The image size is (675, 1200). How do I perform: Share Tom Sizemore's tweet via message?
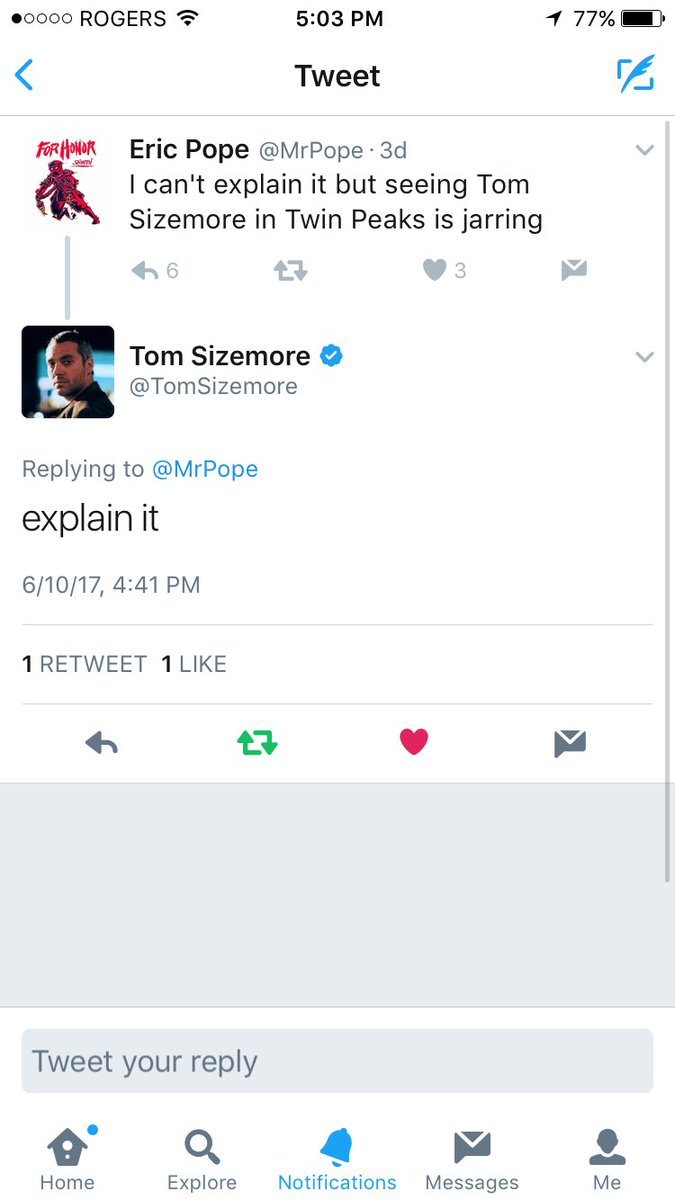coord(569,742)
